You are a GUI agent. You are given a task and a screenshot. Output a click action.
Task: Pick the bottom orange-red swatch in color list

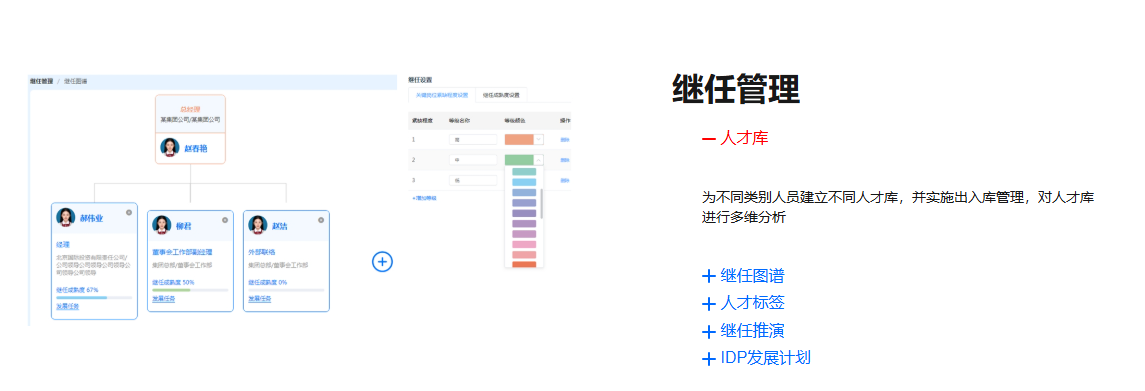click(x=524, y=264)
